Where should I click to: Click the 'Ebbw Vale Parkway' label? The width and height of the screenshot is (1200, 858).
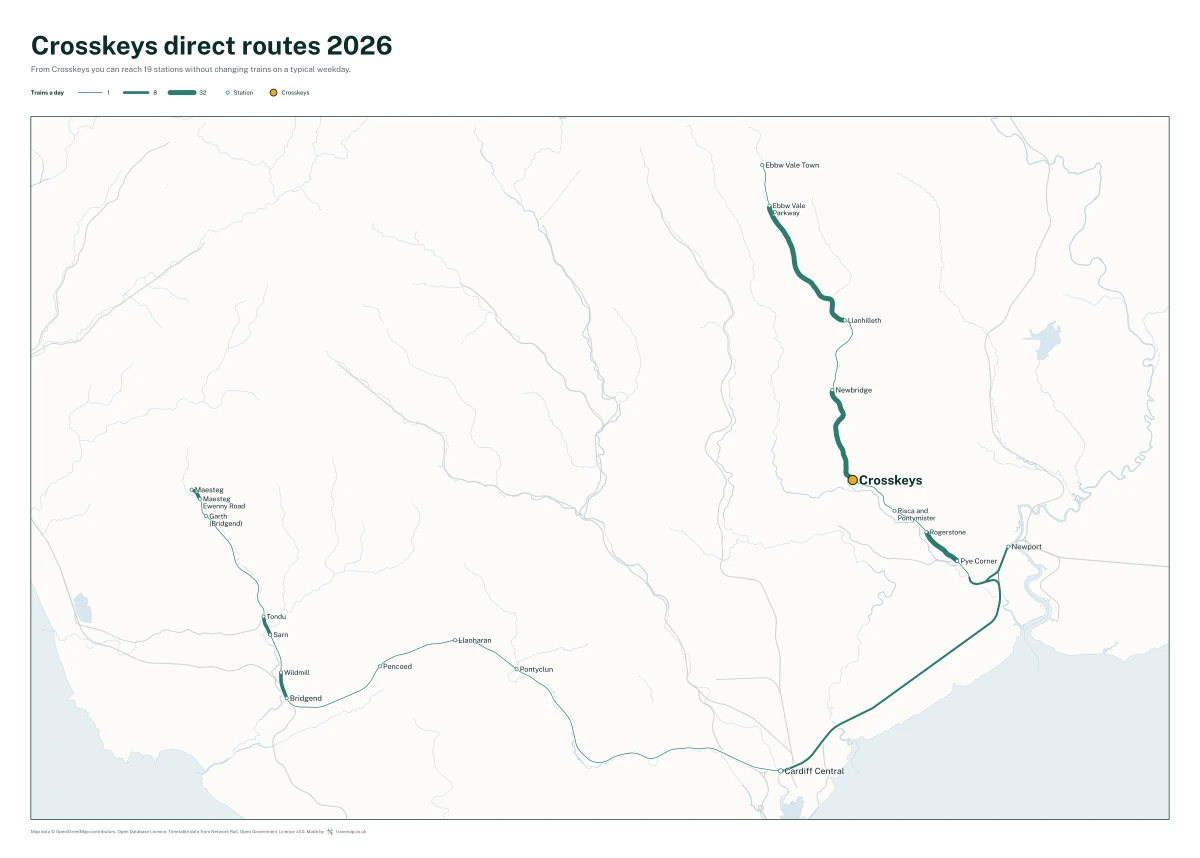(x=789, y=209)
